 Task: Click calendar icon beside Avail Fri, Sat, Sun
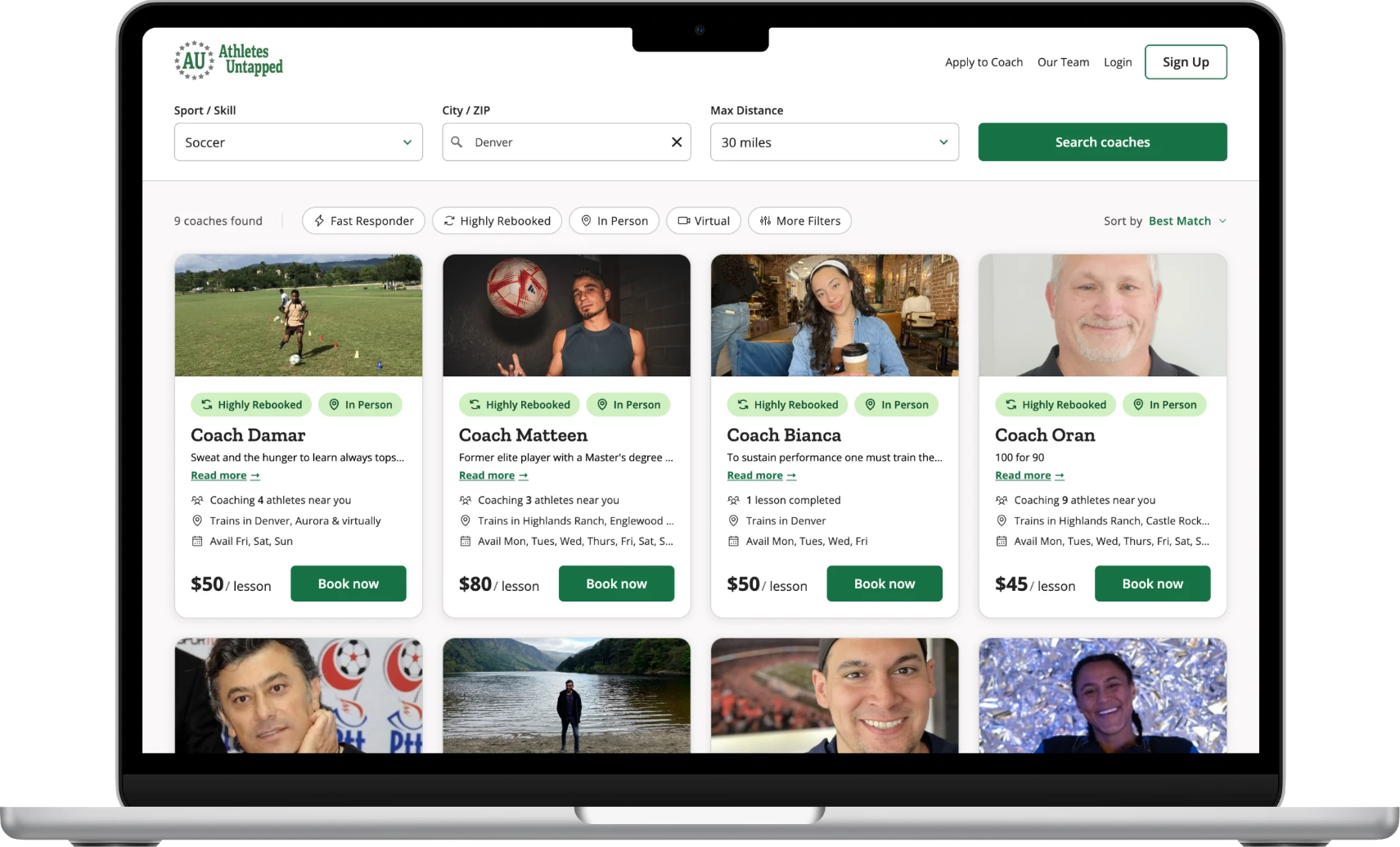tap(197, 541)
